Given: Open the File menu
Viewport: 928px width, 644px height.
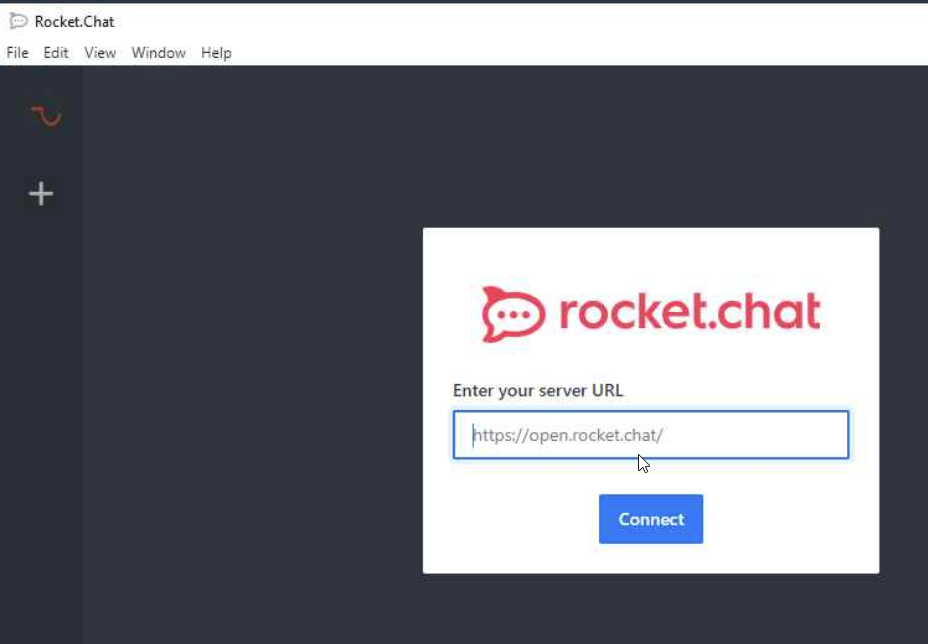Looking at the screenshot, I should coord(17,53).
